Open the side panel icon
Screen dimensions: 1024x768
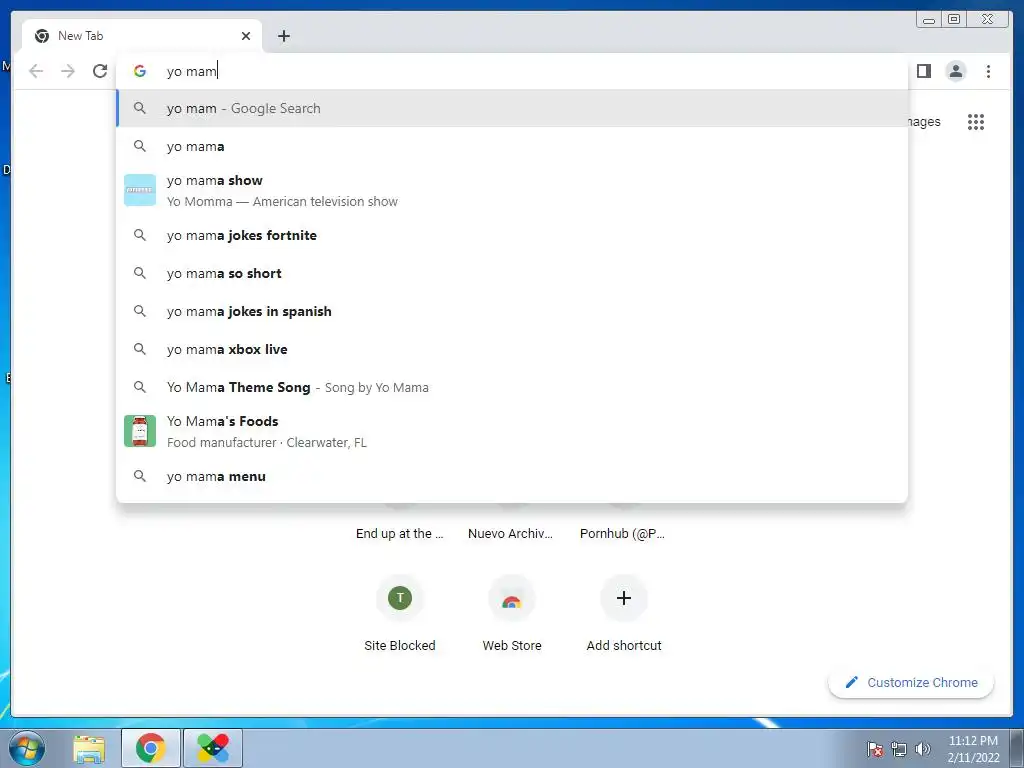[x=923, y=71]
